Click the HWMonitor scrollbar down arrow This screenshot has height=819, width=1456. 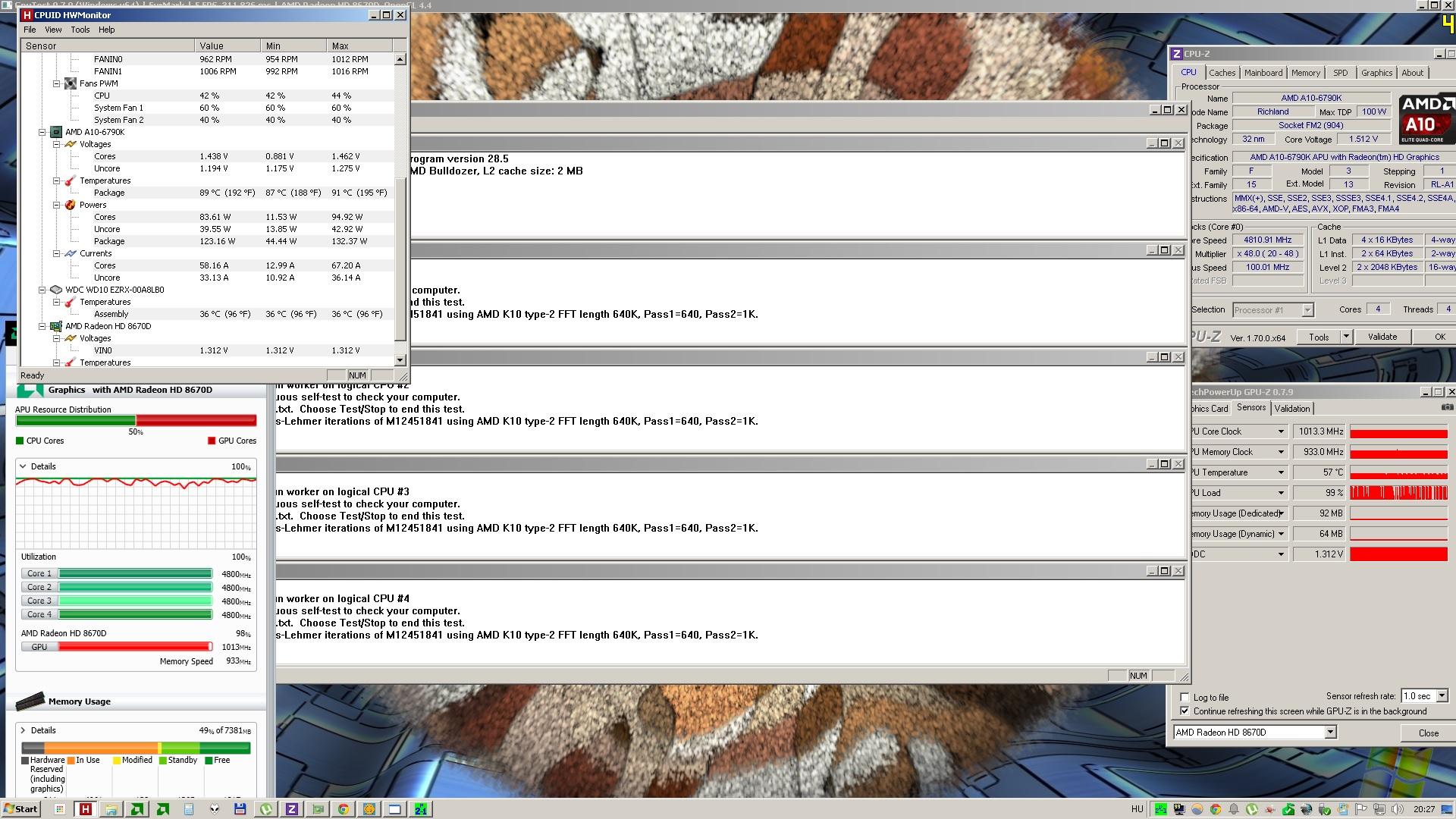(400, 360)
